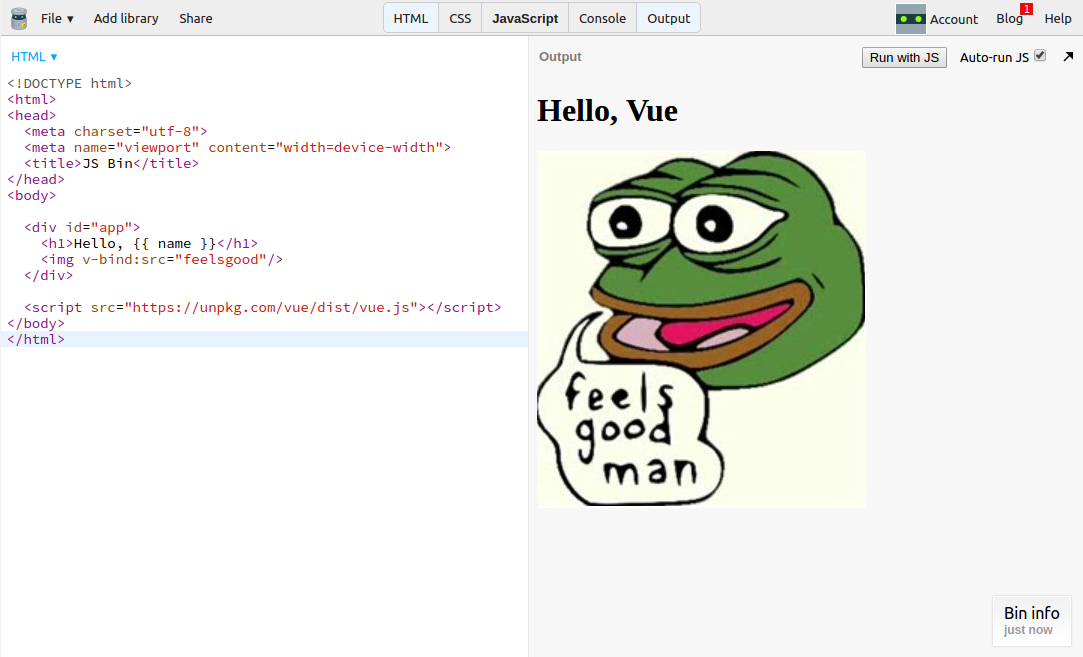Screen dimensions: 1083x657
Task: Switch on the JavaScript panel tab
Action: click(x=525, y=18)
